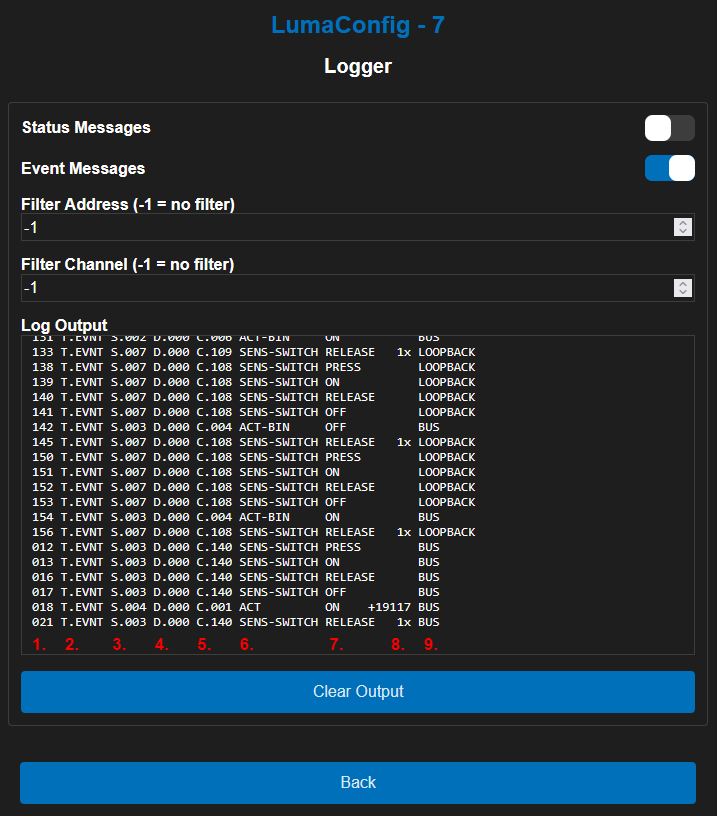Select log line 139 SENS-SWITCH ON

[254, 382]
